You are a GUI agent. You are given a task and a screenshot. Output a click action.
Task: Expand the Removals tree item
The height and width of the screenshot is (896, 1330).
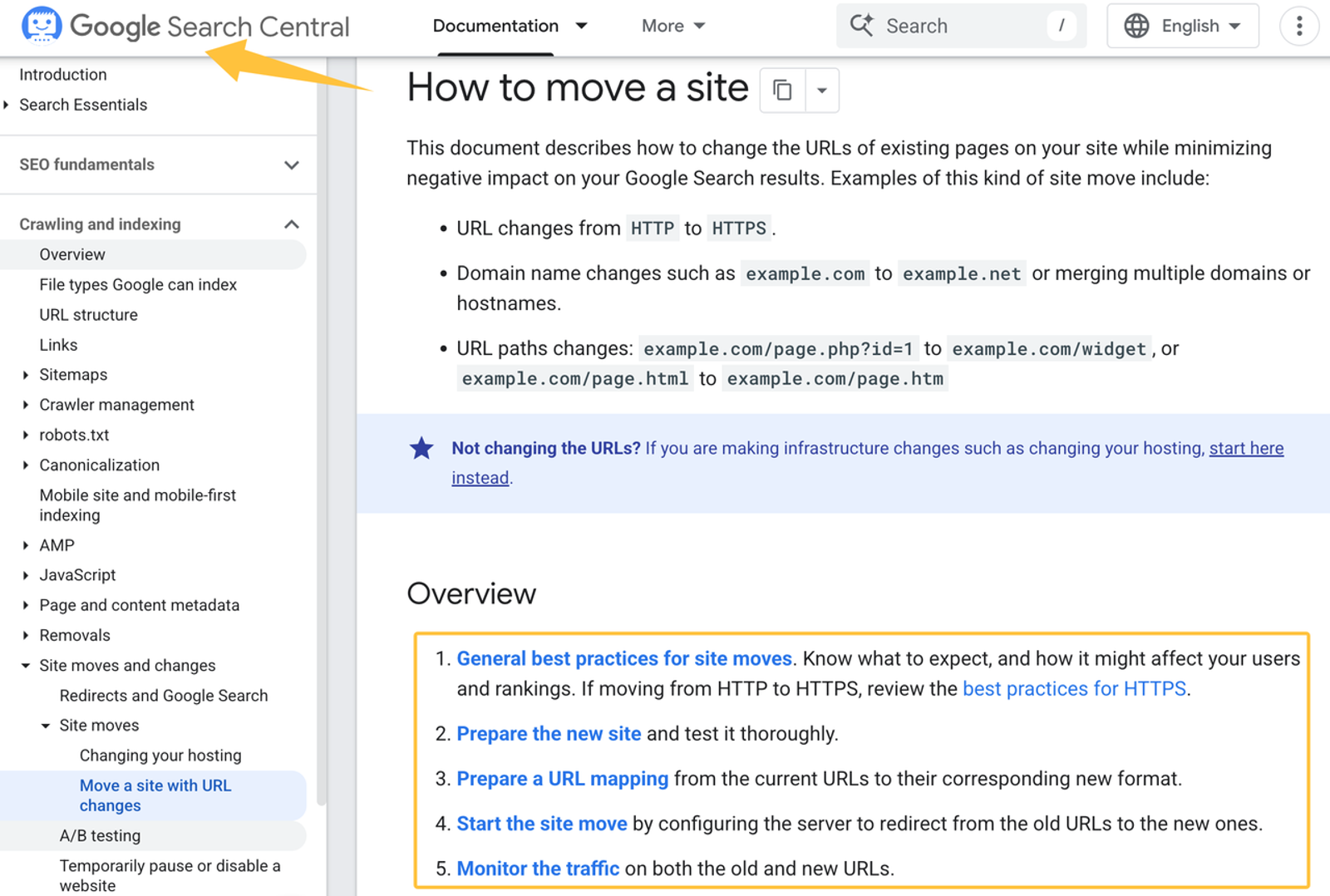pos(26,635)
